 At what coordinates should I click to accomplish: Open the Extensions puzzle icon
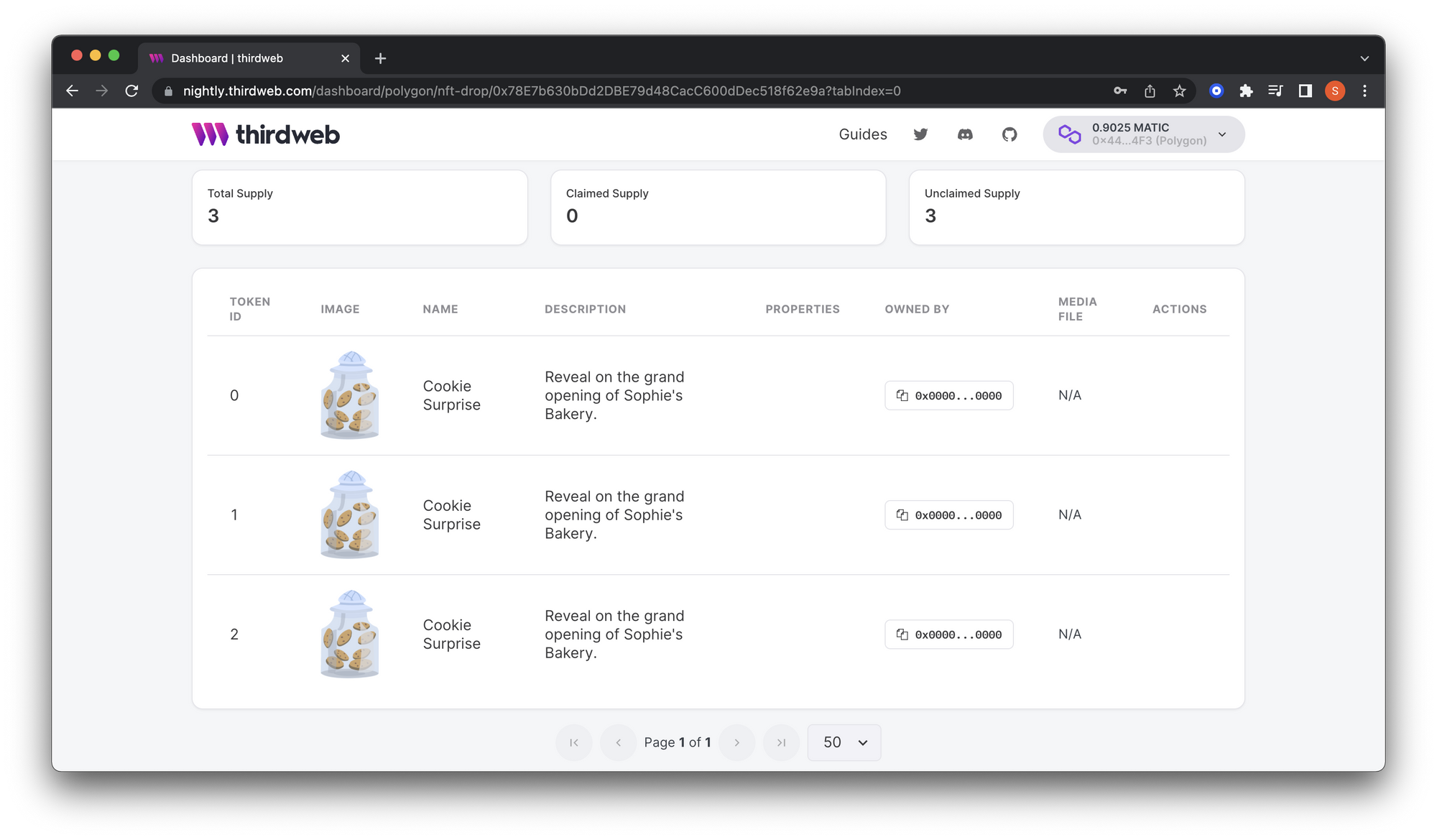(1246, 91)
